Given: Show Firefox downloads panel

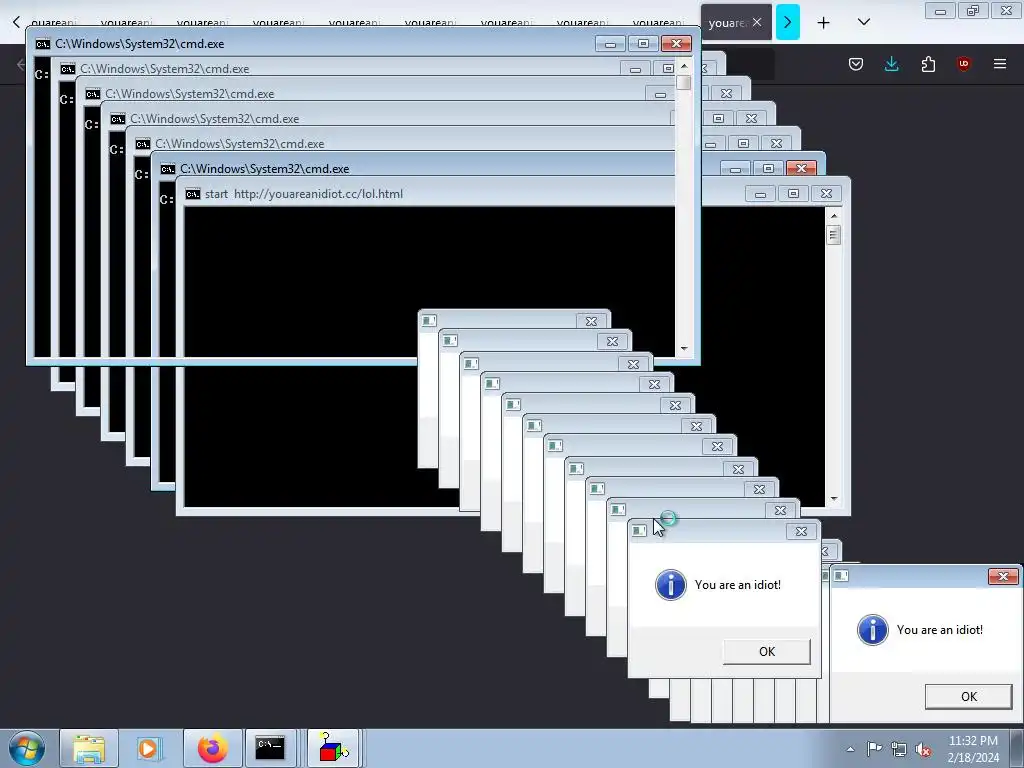Looking at the screenshot, I should coord(891,64).
